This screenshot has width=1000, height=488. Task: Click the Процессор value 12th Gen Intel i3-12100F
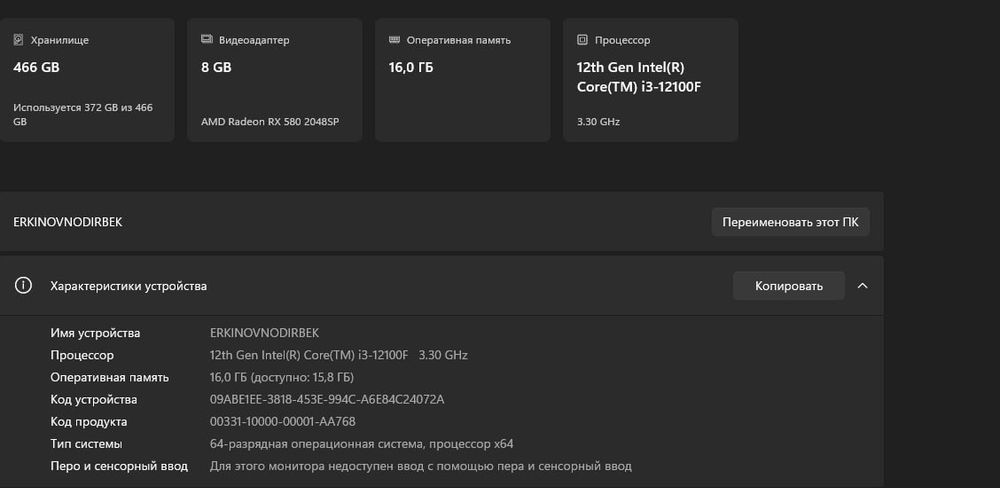339,355
